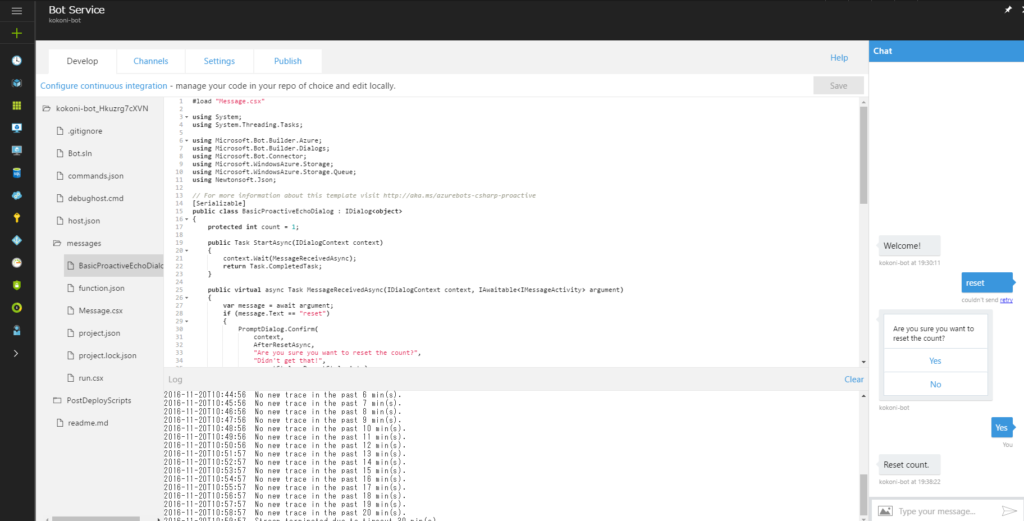The image size is (1024, 521).
Task: Fold code at line 3 arrow
Action: pos(187,117)
